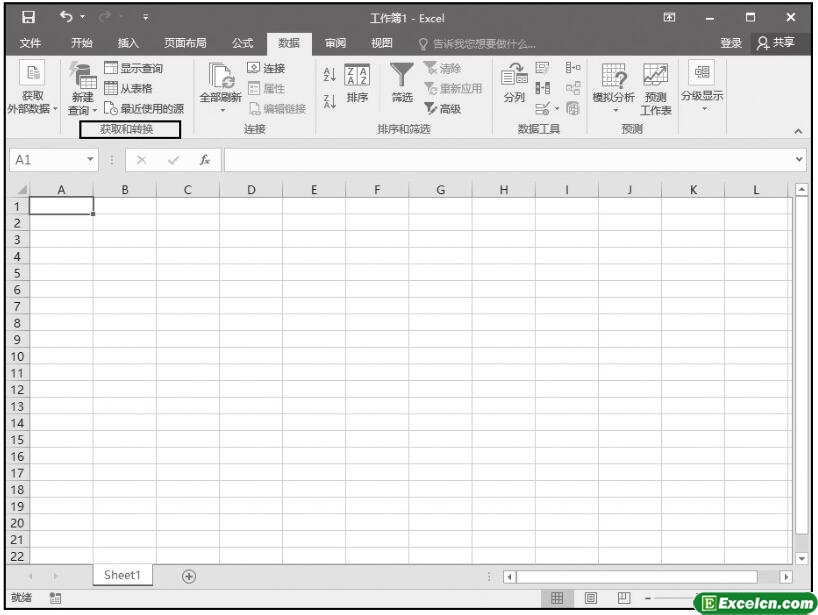Switch to Review (审阅) tab
This screenshot has width=818, height=615.
(x=335, y=43)
